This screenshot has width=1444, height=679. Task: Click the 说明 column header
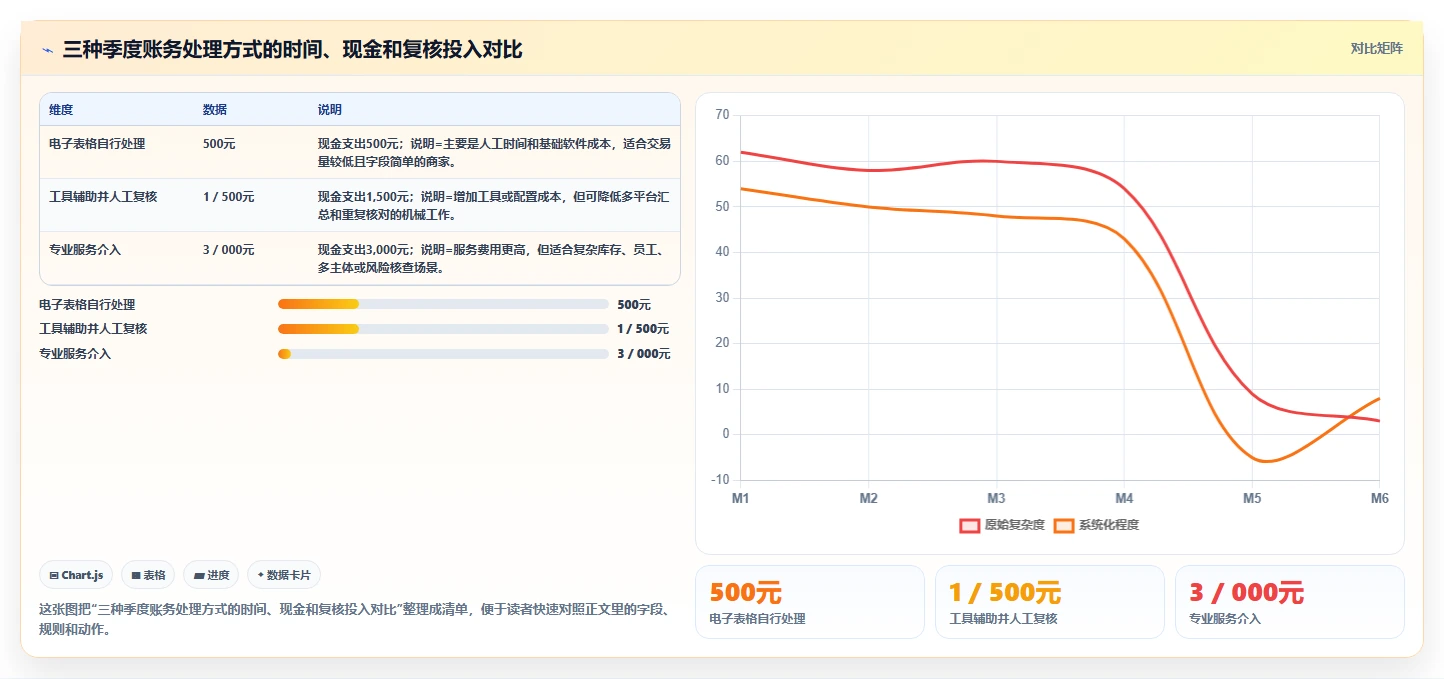tap(330, 109)
